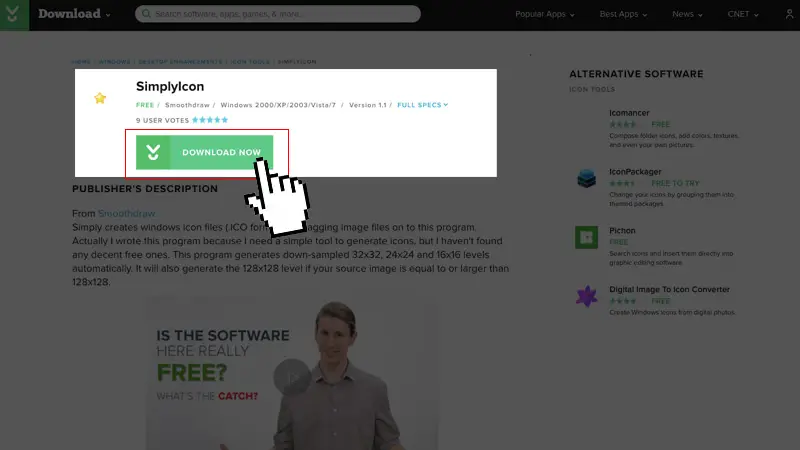The width and height of the screenshot is (800, 450).
Task: Open Digital Image To Icon Converter link
Action: click(669, 289)
